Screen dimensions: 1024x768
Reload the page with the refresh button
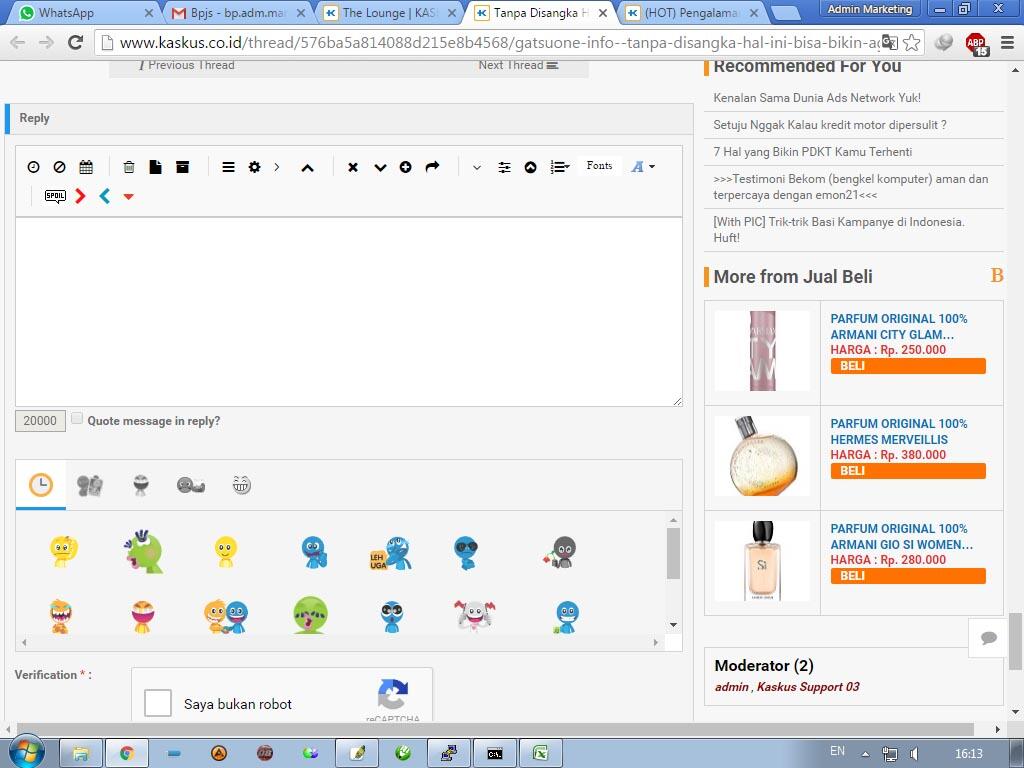pos(76,43)
